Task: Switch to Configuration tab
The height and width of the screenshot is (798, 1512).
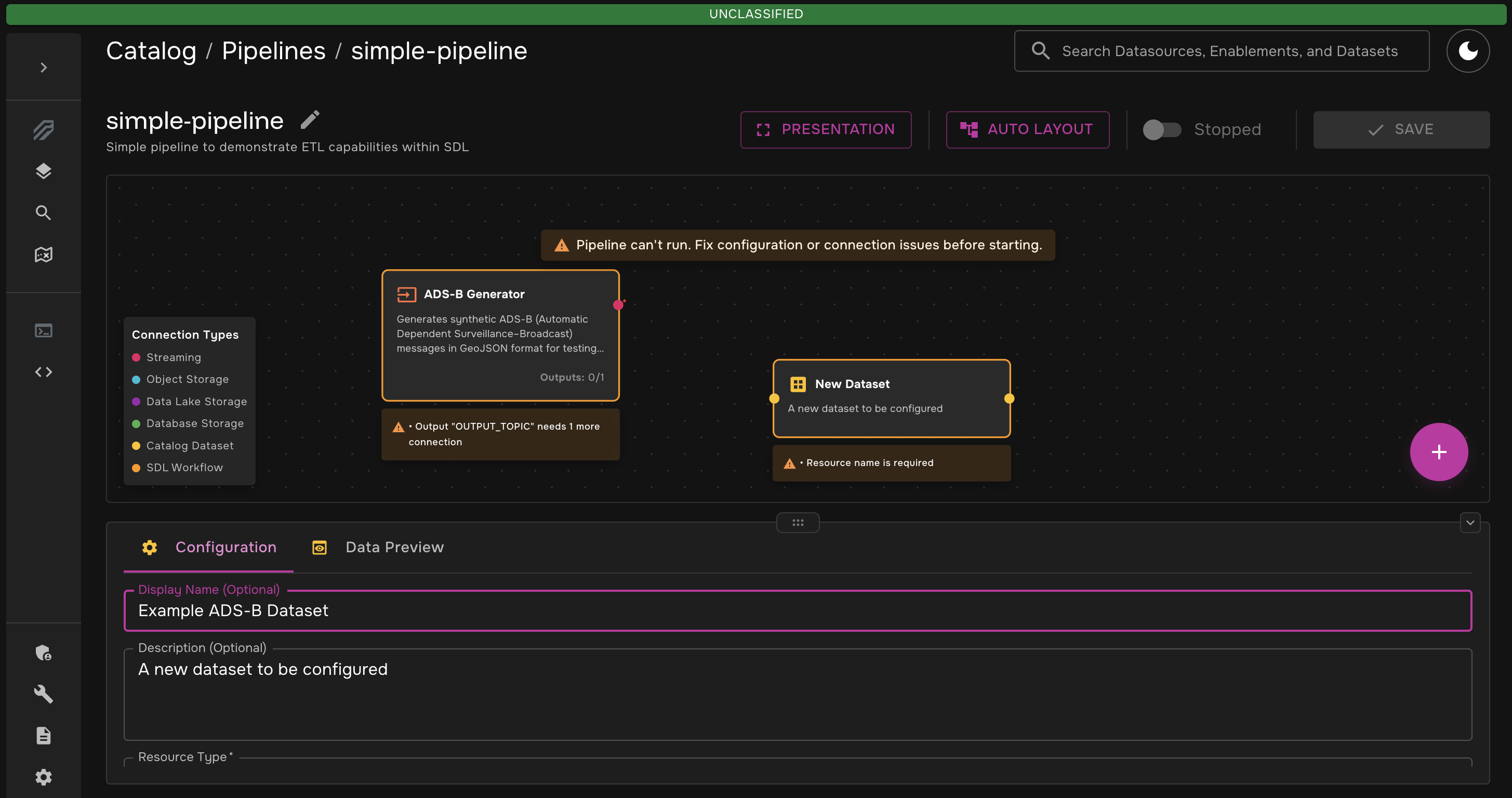Action: pyautogui.click(x=208, y=548)
